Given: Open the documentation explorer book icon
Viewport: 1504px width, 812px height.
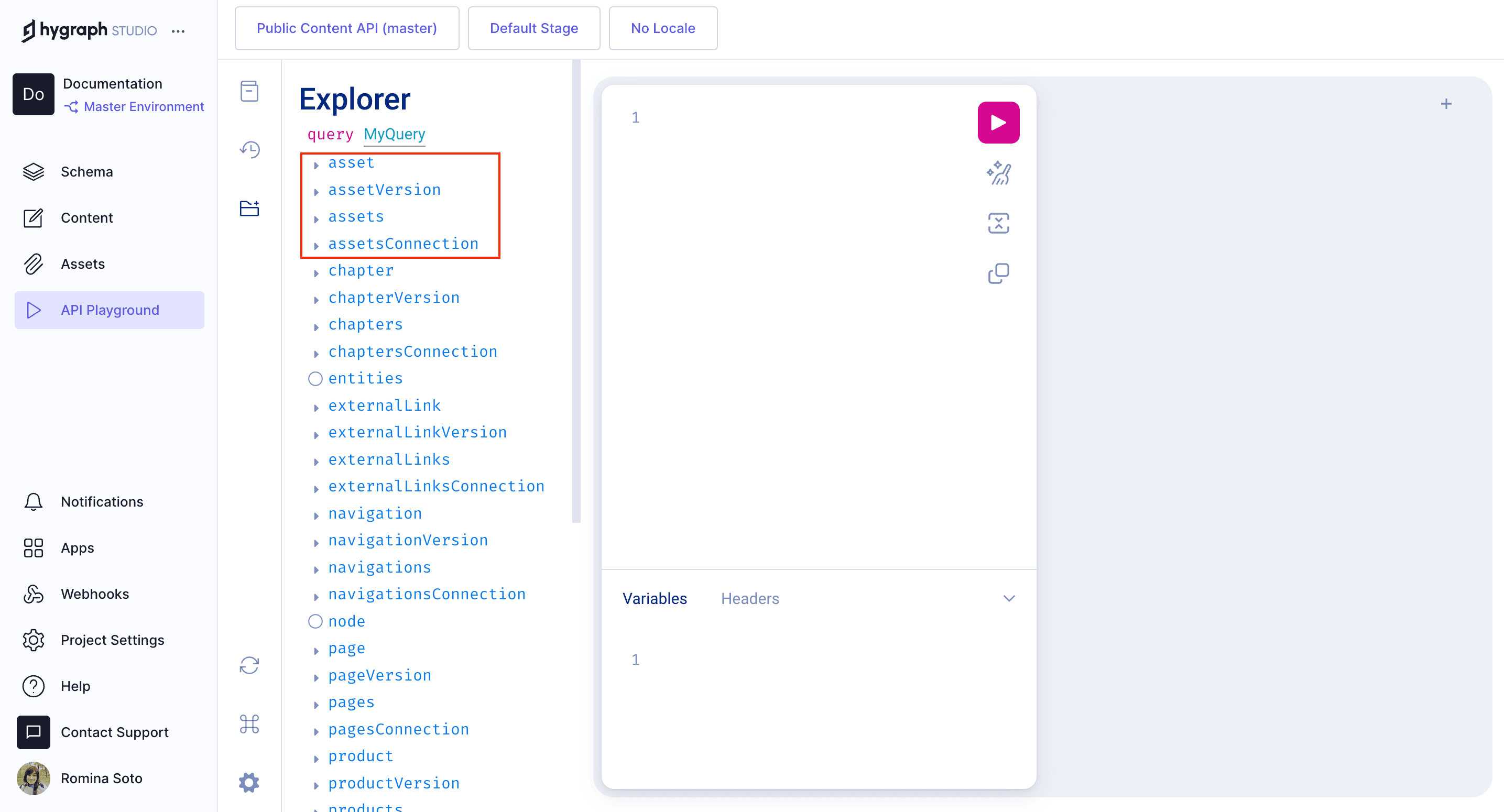Looking at the screenshot, I should [249, 91].
